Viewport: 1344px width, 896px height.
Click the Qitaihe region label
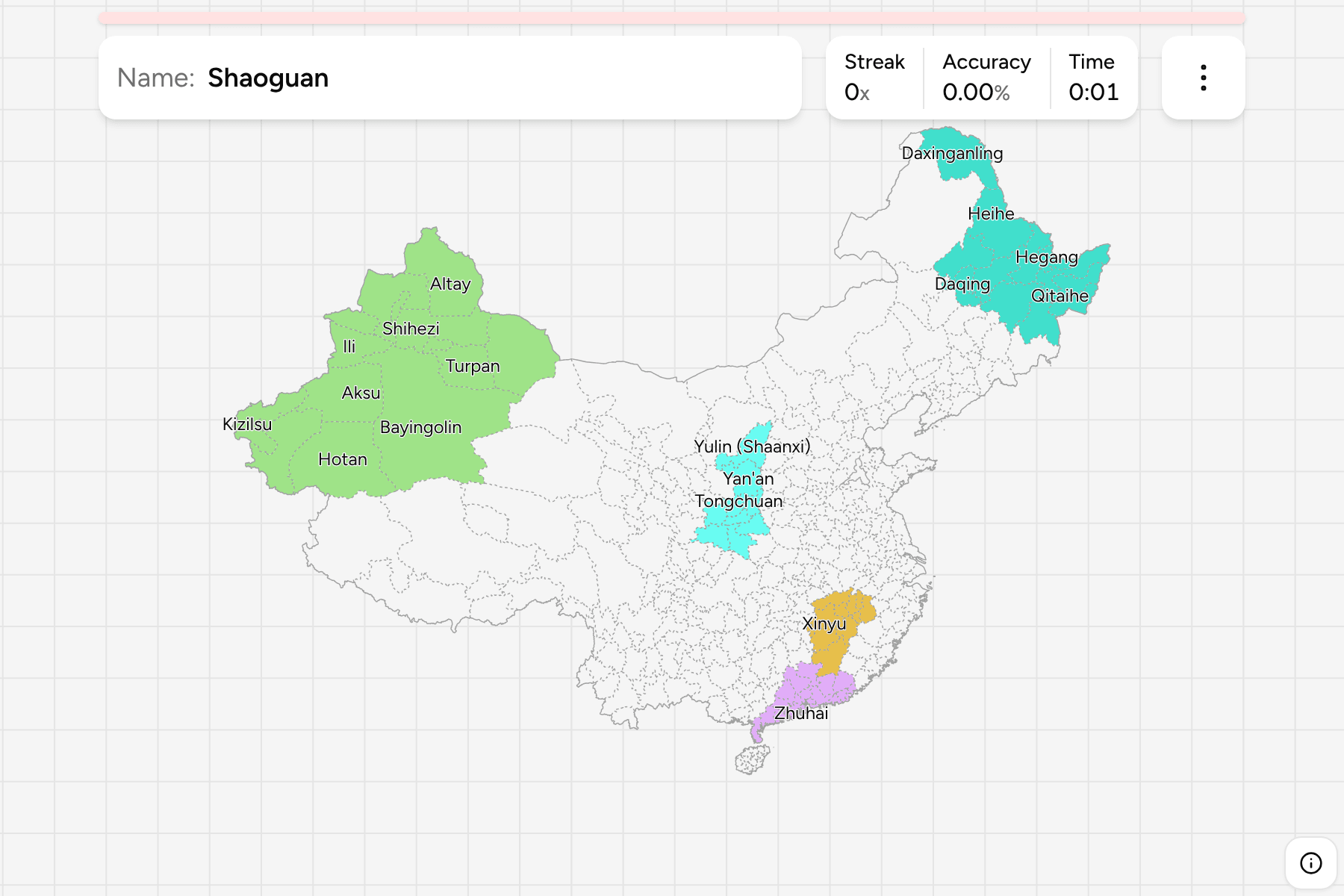coord(1060,296)
